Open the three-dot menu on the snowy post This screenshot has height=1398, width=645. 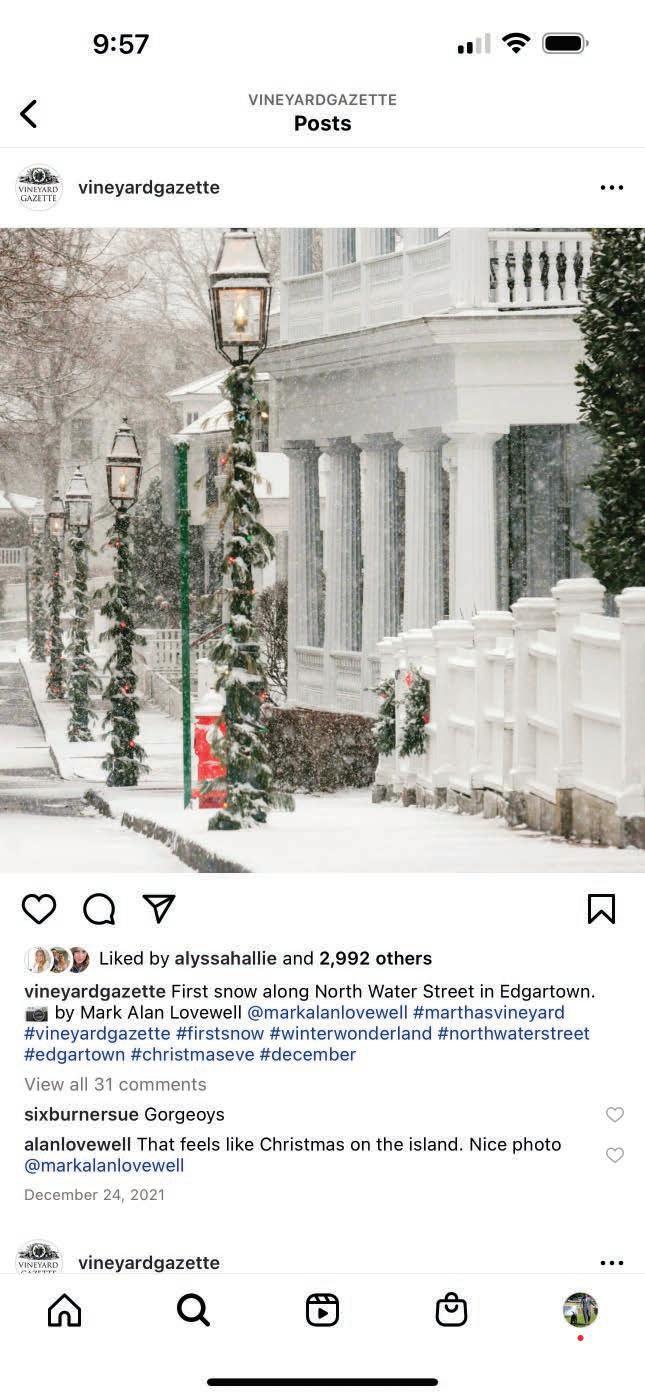tap(611, 187)
